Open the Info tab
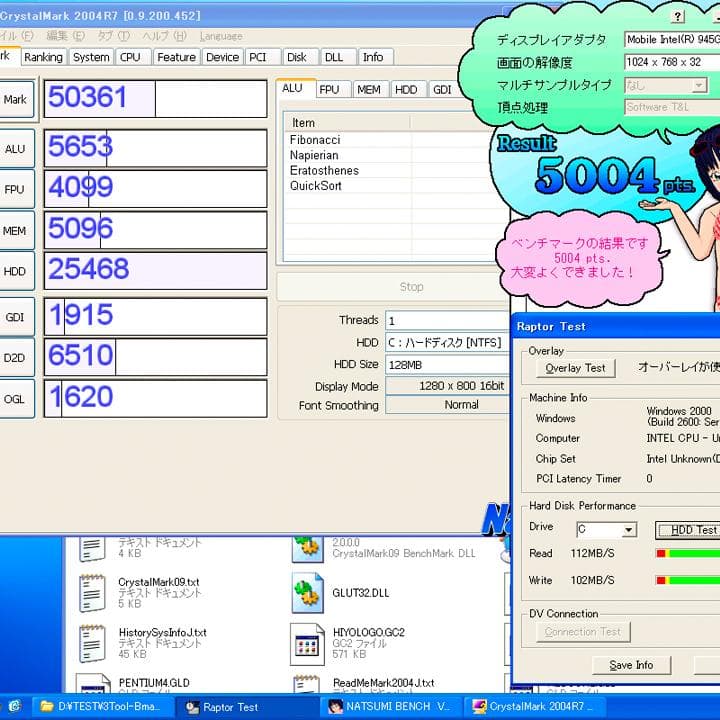The height and width of the screenshot is (720, 720). [376, 57]
